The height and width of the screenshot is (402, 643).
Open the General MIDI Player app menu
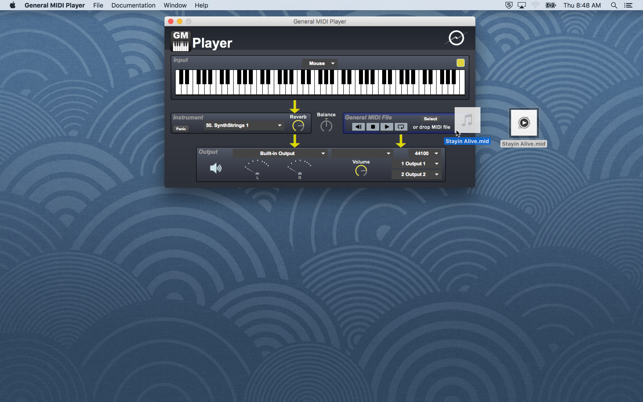(x=55, y=5)
